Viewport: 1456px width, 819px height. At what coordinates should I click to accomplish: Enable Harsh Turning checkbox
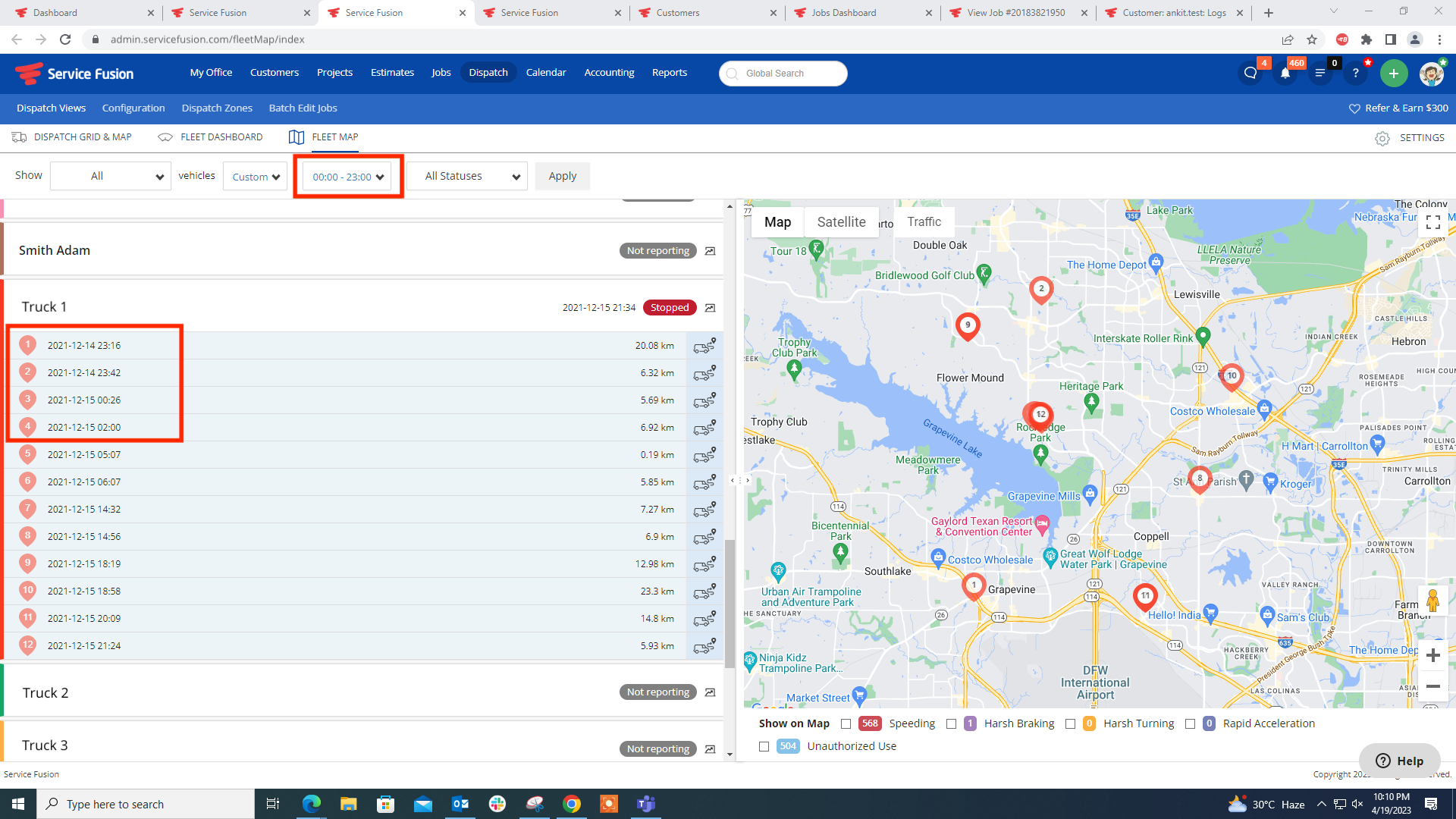1070,723
